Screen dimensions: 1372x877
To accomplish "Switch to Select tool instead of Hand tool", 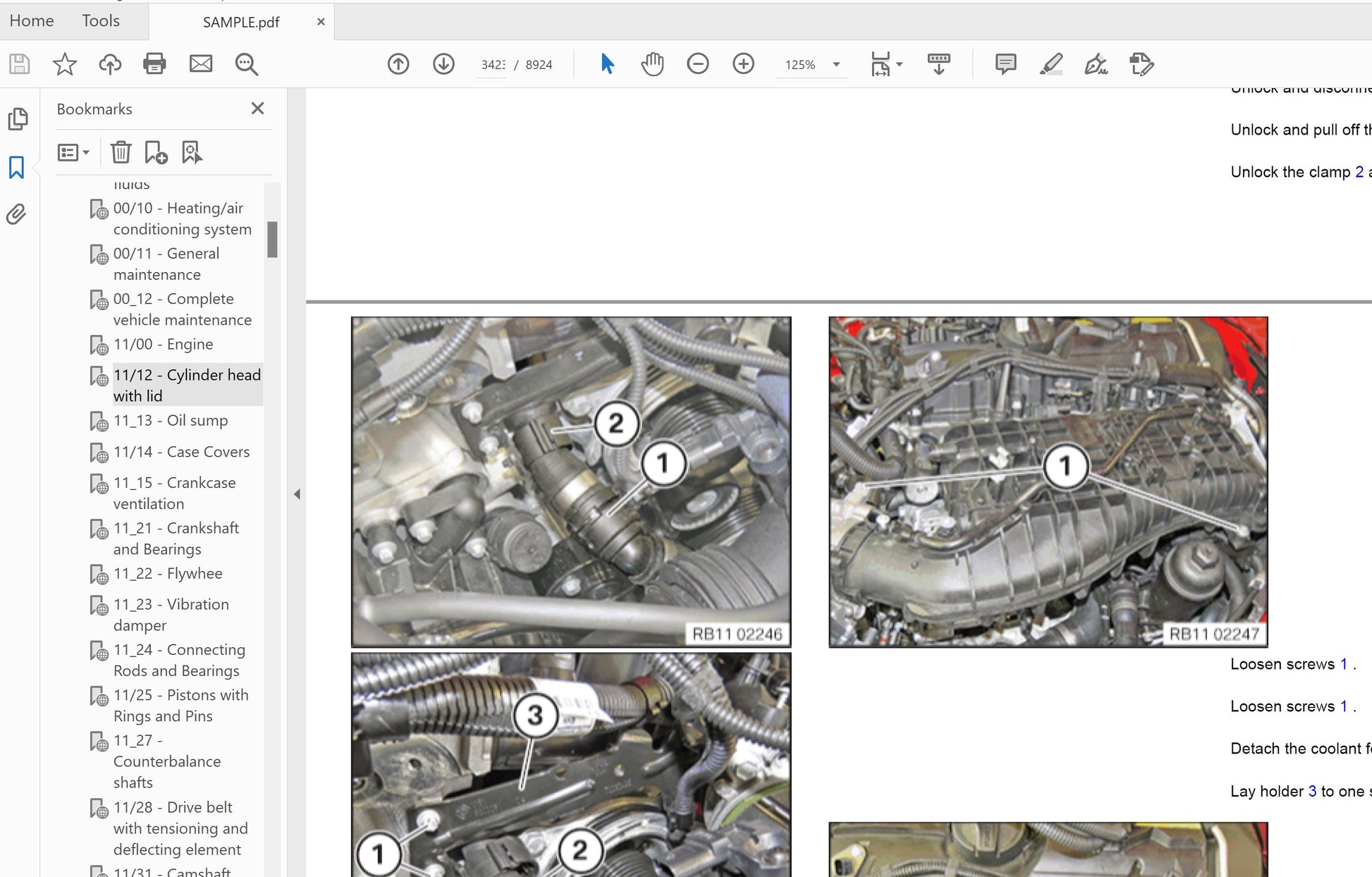I will [x=606, y=63].
